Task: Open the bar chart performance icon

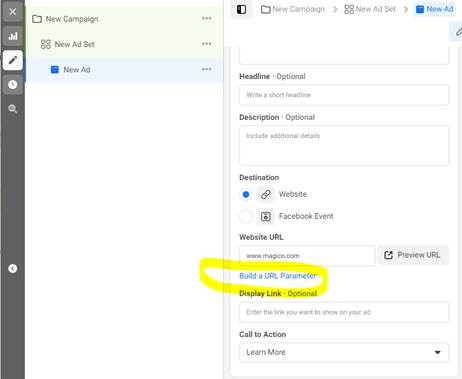Action: tap(13, 36)
